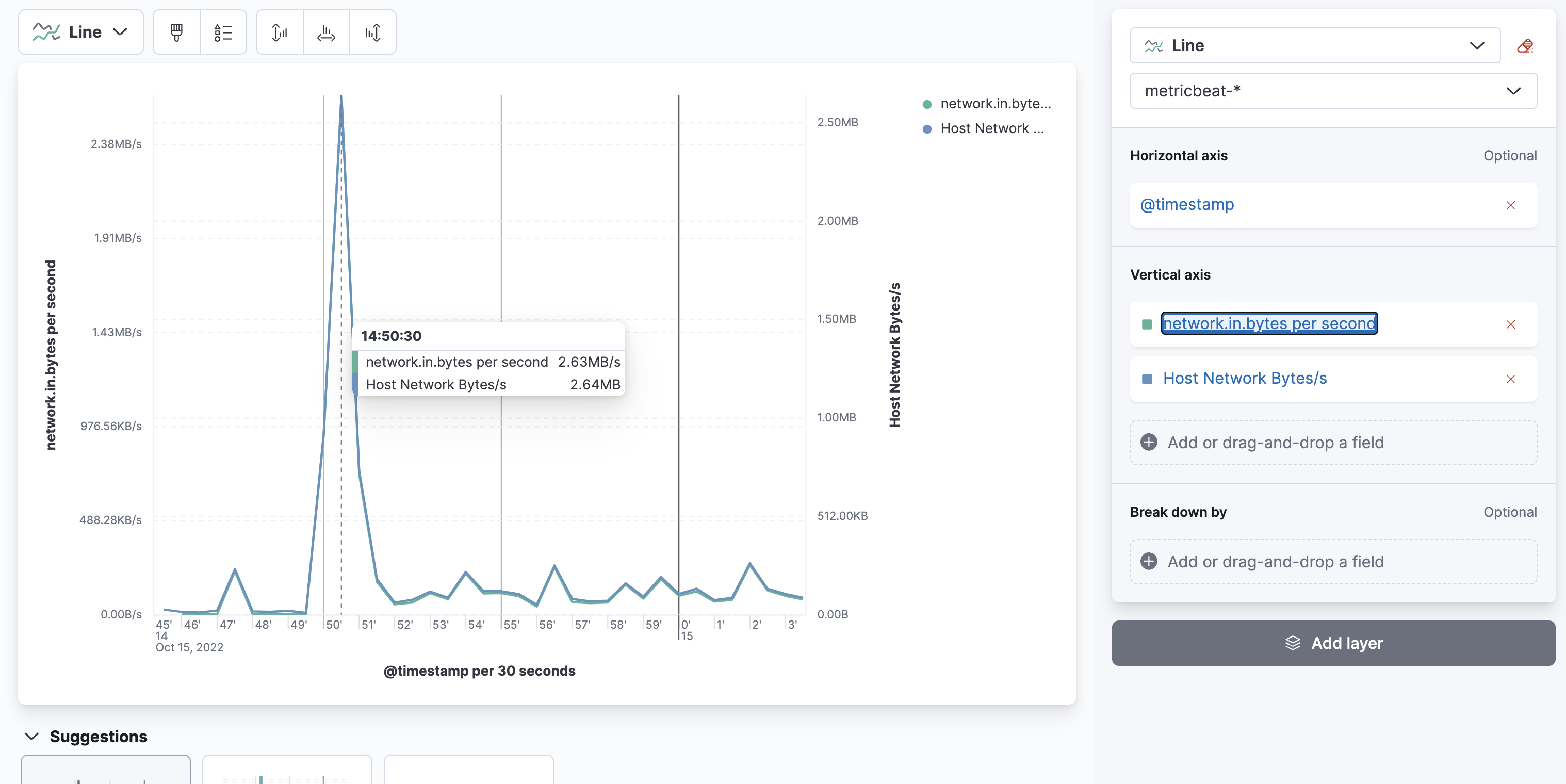Open Host Network Bytes/s dimension settings
Image resolution: width=1566 pixels, height=784 pixels.
pos(1245,379)
